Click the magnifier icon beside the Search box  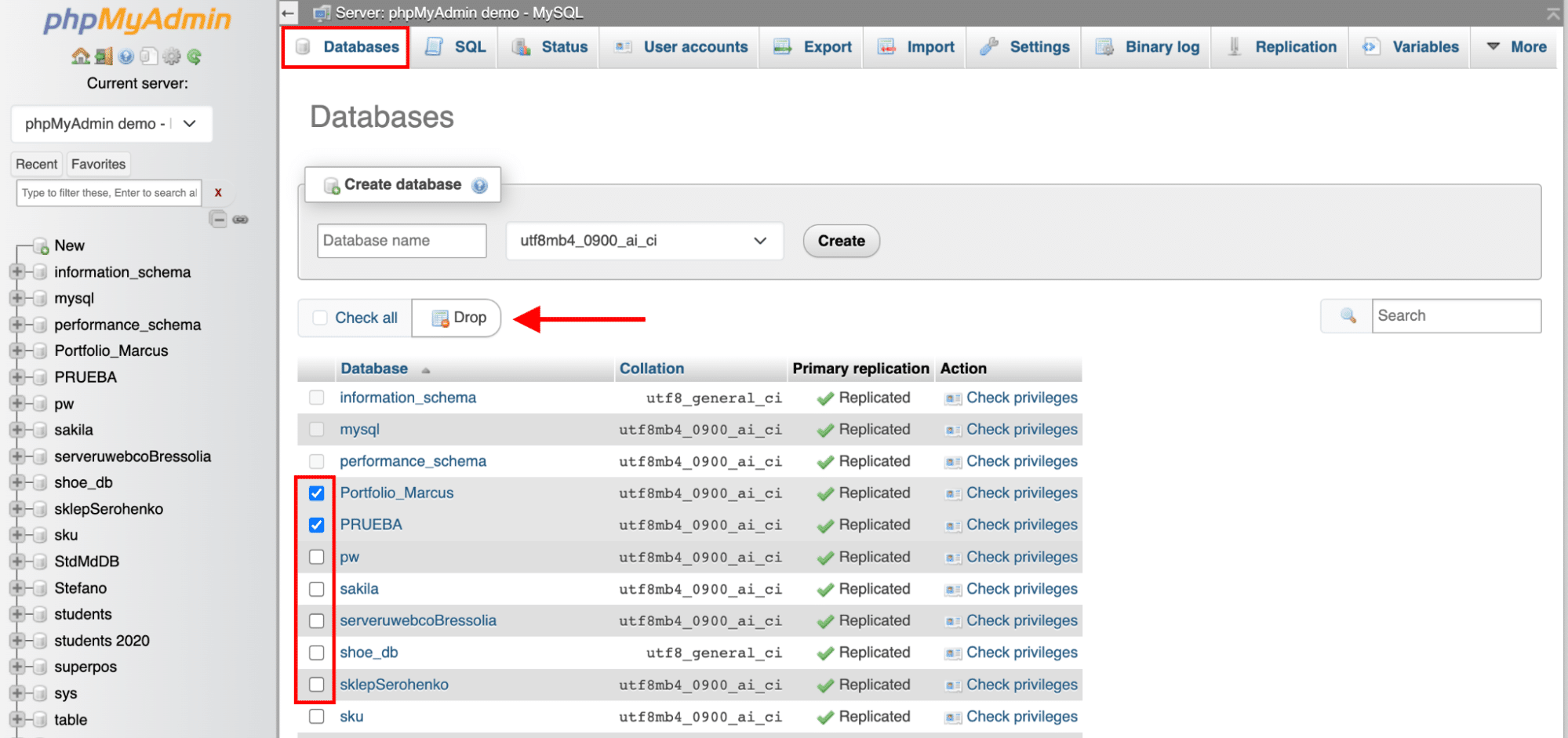[1347, 315]
